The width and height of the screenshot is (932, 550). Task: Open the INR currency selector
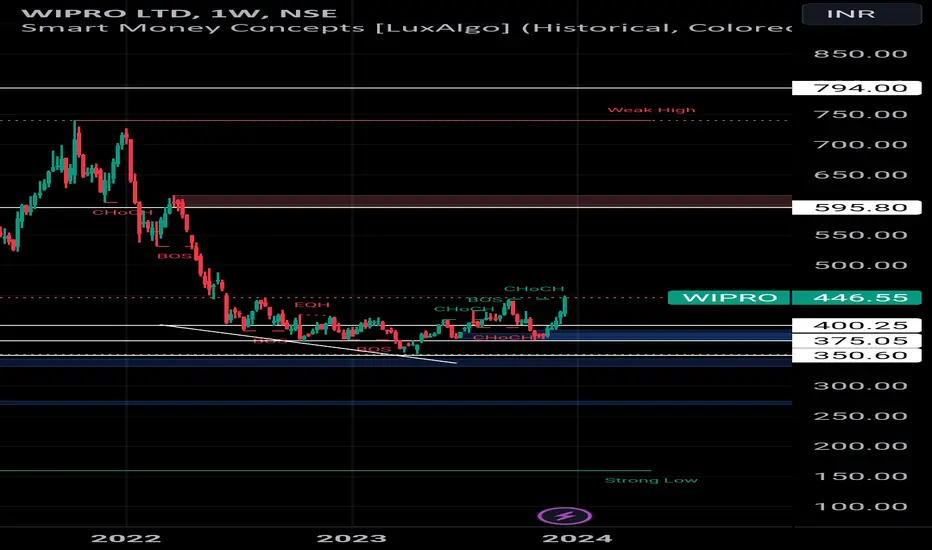pos(862,14)
